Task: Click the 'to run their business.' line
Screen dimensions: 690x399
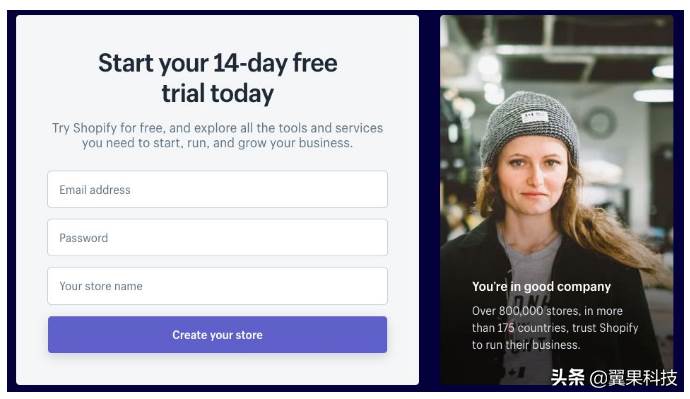Action: [526, 345]
